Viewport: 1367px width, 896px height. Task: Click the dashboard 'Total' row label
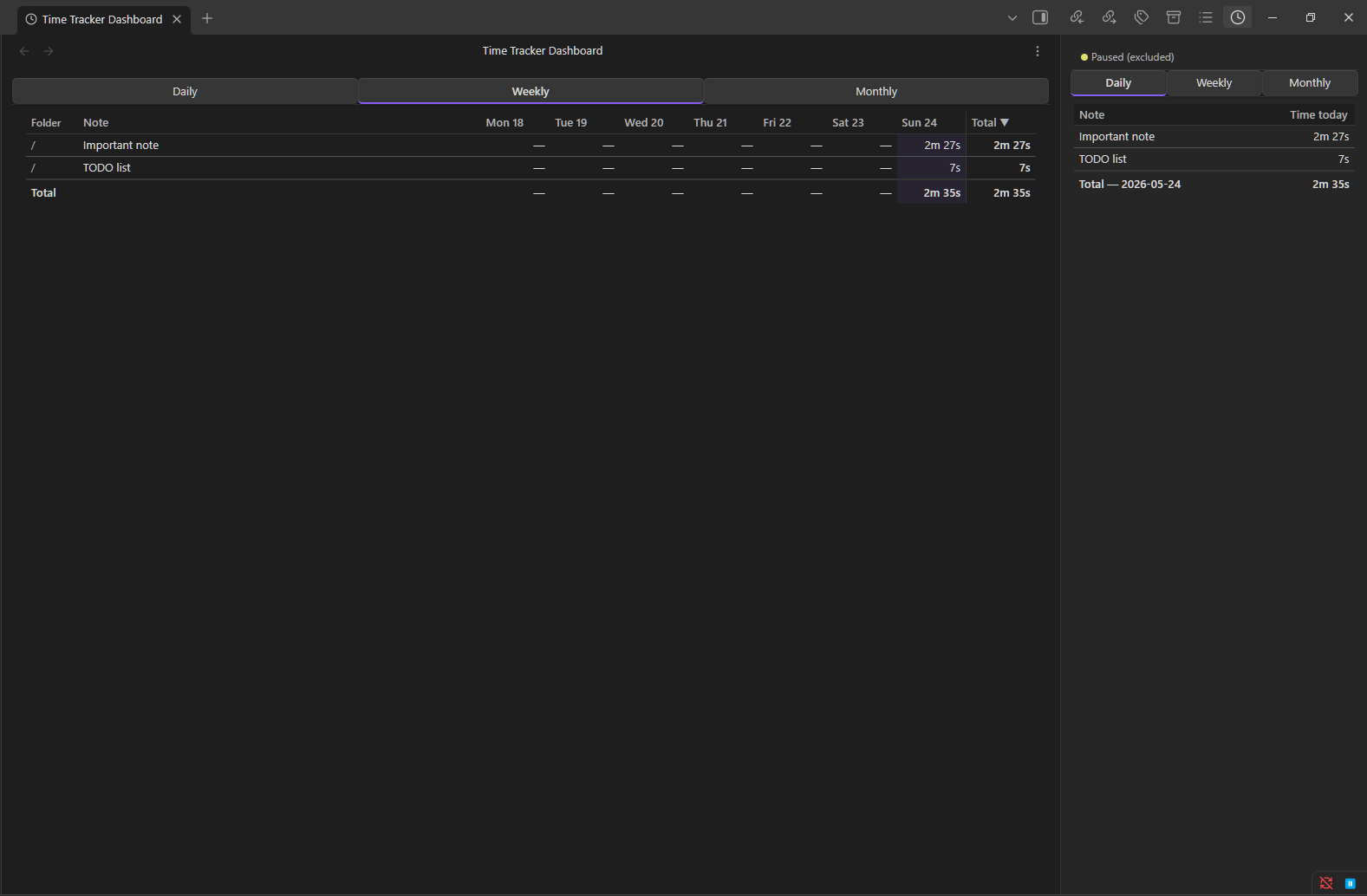(x=43, y=193)
